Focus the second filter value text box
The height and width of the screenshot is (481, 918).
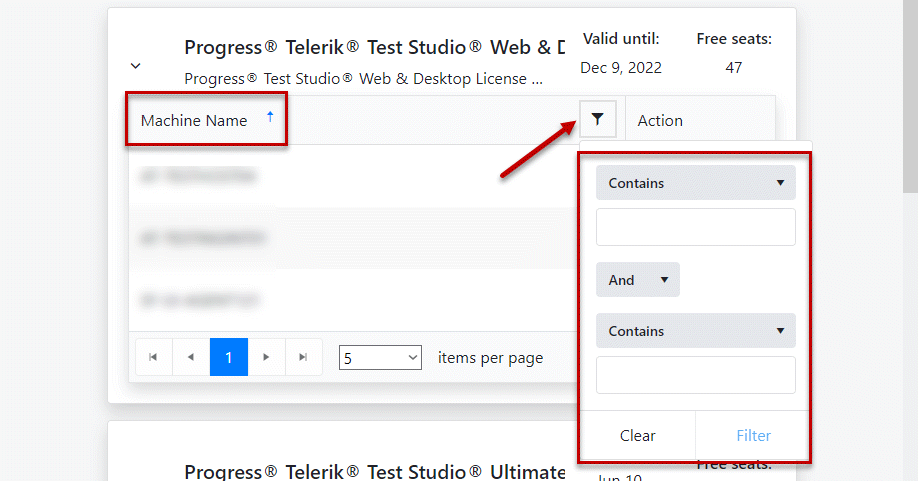(x=696, y=375)
